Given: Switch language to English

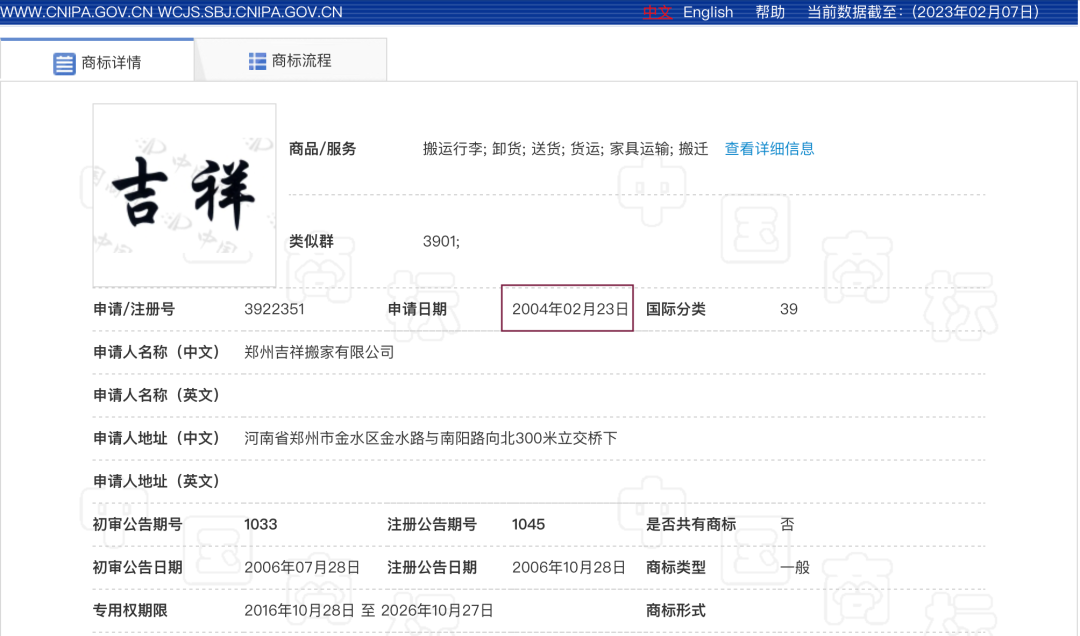Looking at the screenshot, I should (708, 12).
